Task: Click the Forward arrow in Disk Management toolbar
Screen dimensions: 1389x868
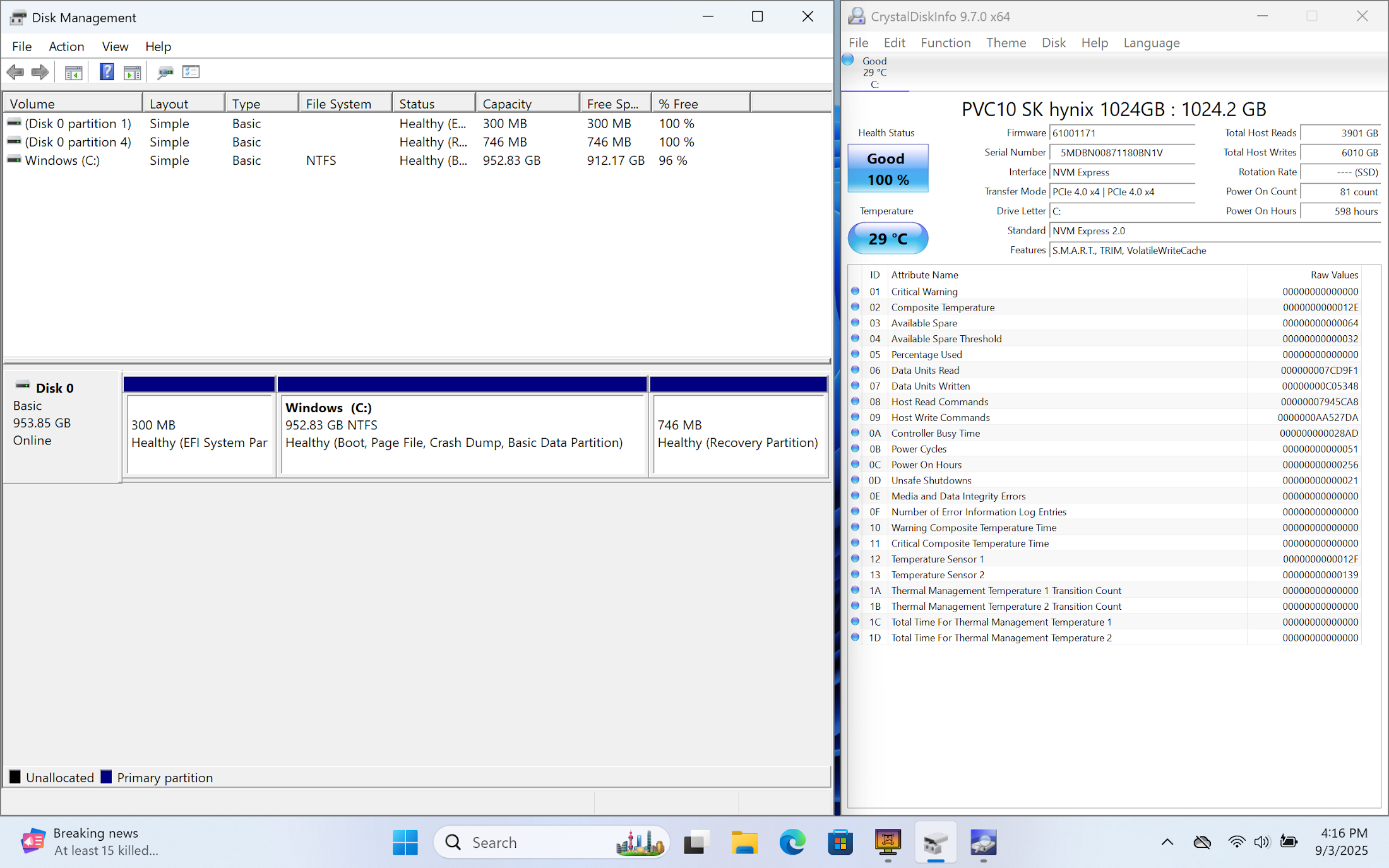Action: (40, 73)
